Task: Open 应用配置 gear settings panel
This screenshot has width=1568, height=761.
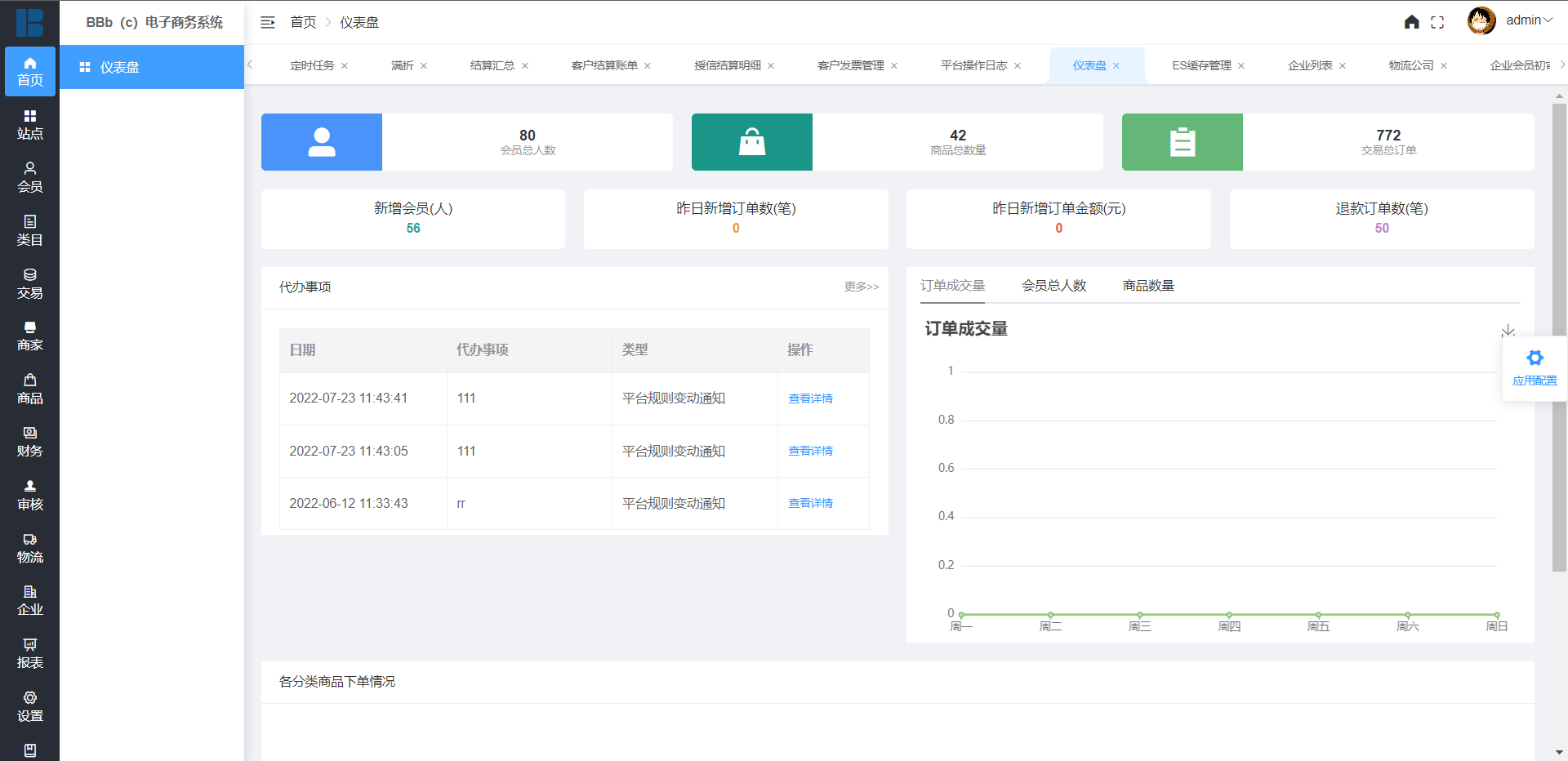Action: pos(1535,368)
